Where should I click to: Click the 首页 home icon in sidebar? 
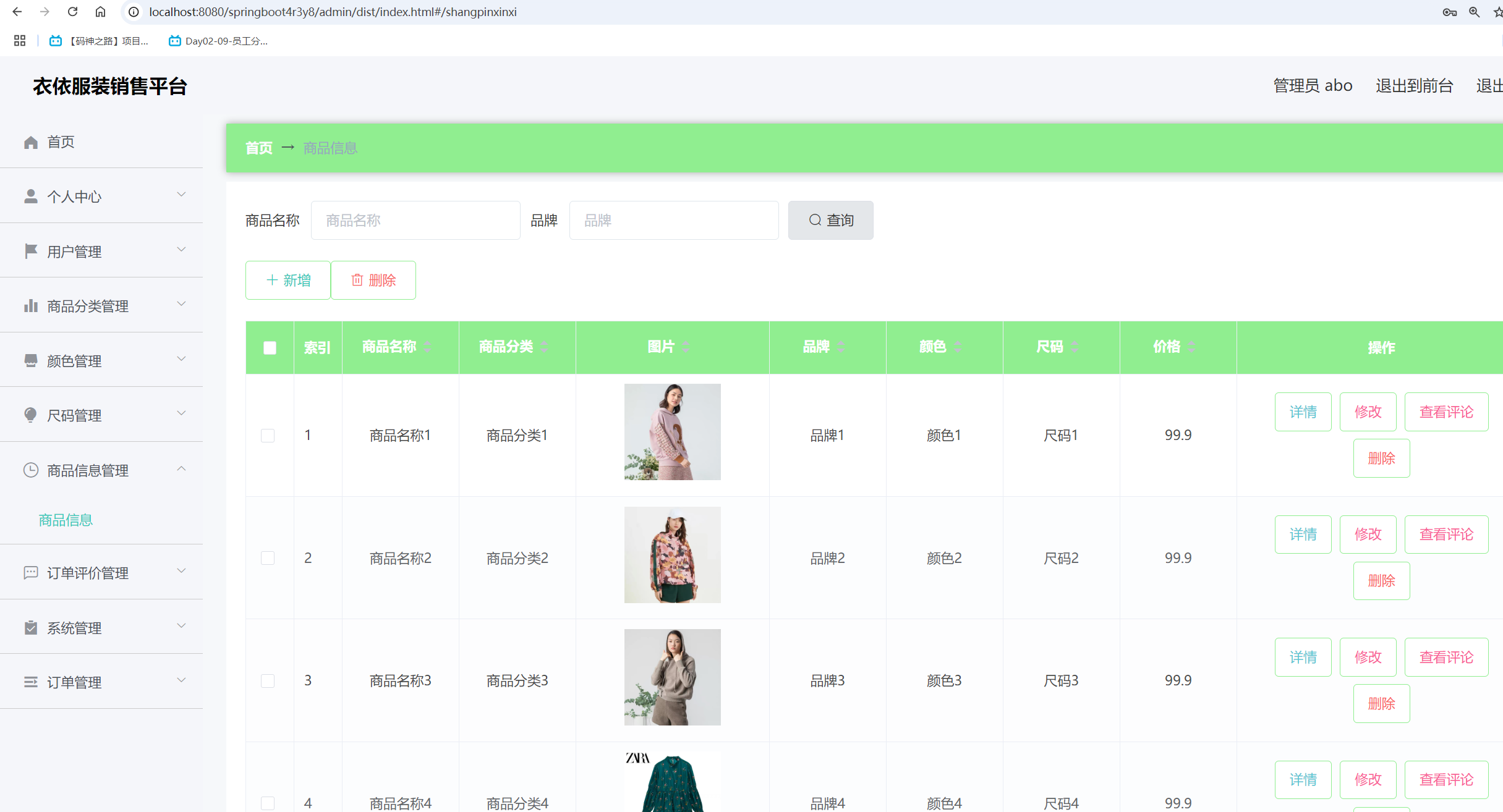click(32, 142)
